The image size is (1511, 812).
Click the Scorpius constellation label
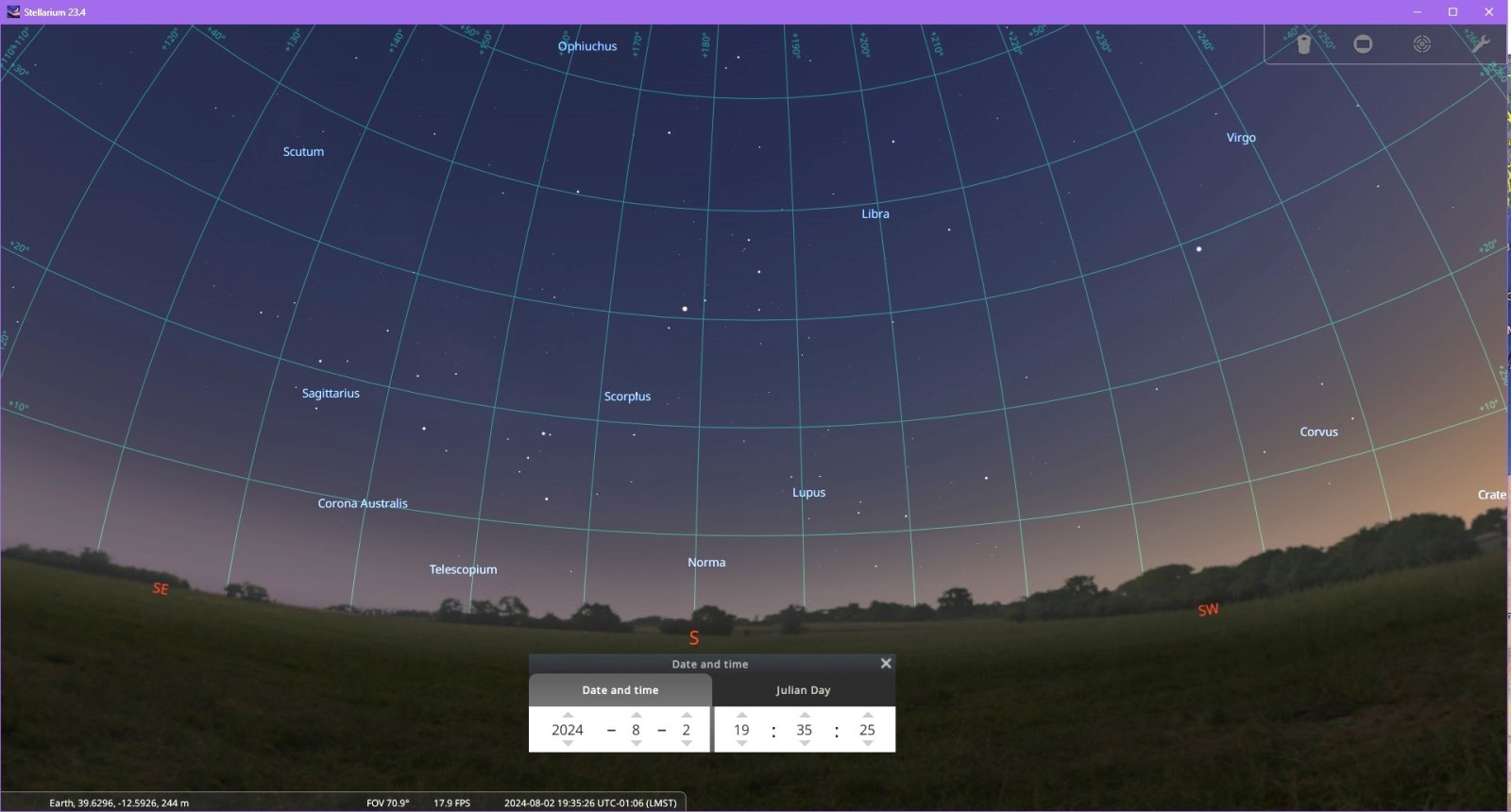627,397
